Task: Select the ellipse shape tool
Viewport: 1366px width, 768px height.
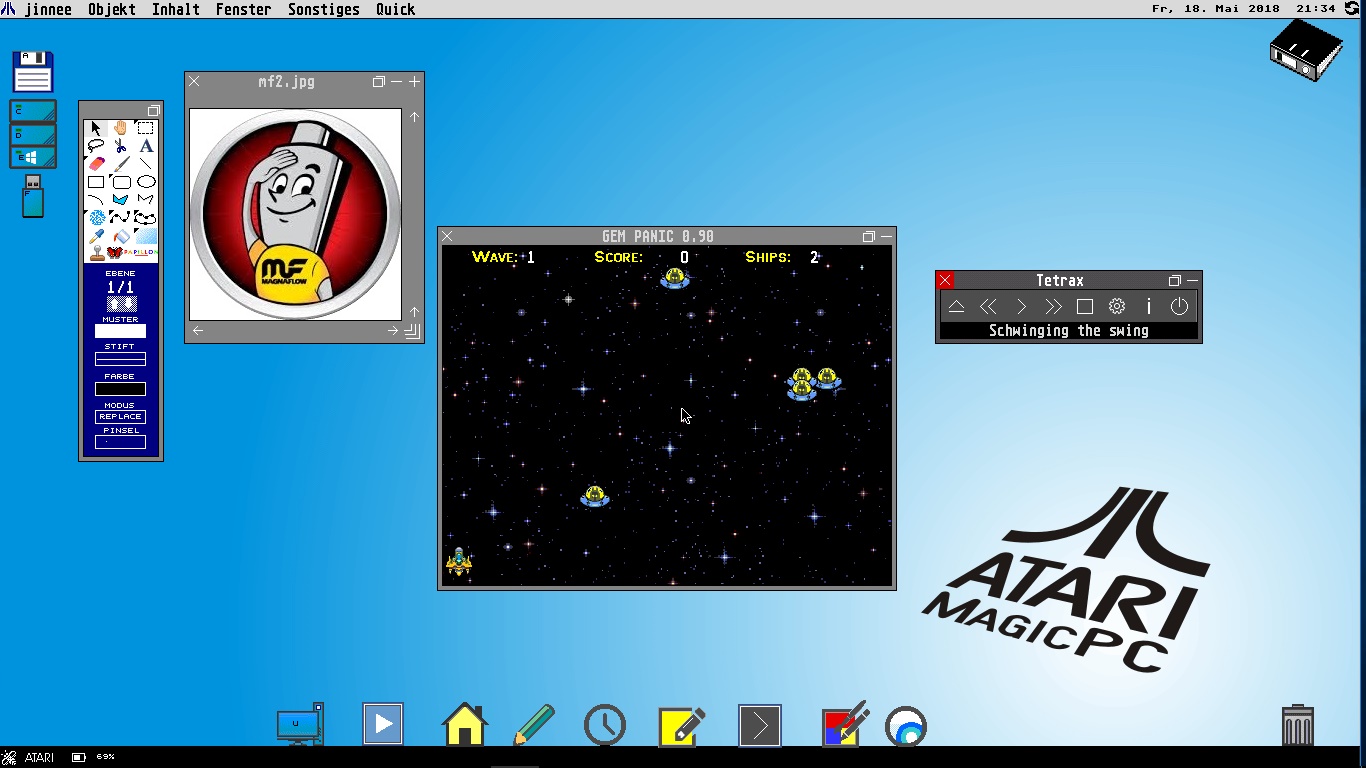Action: click(146, 182)
